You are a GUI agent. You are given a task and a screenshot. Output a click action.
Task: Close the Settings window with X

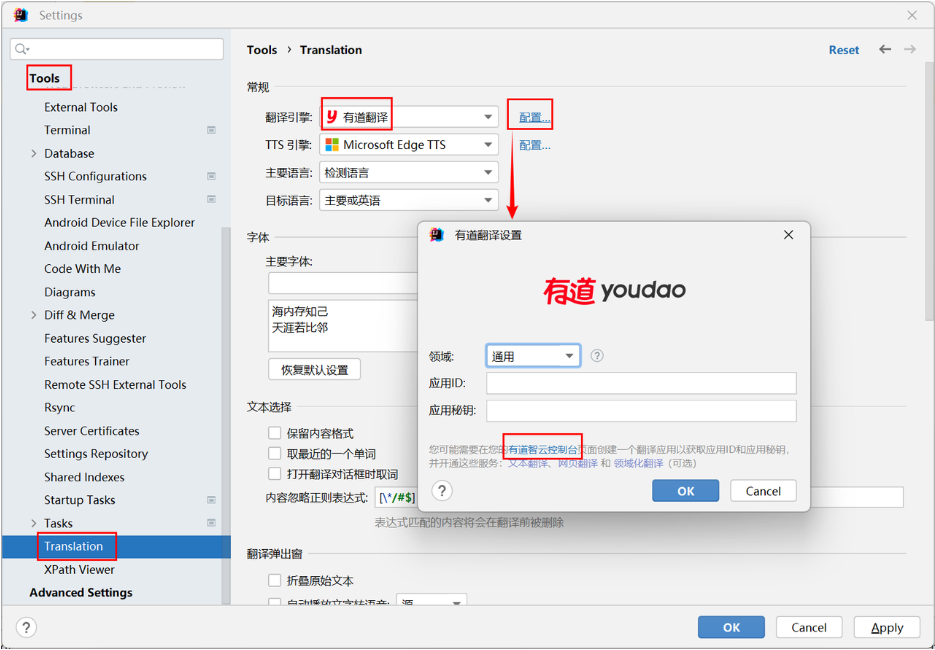(912, 16)
